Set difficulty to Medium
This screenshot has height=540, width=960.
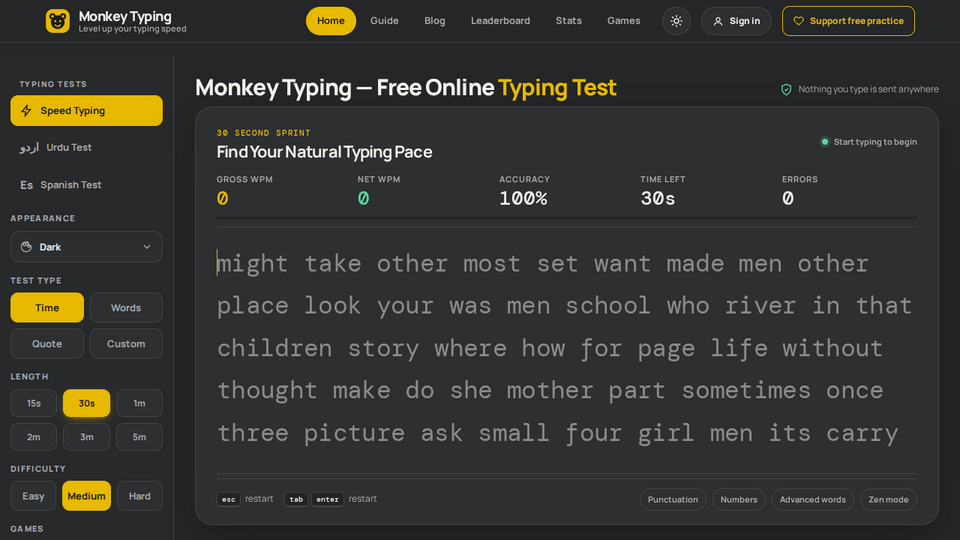(86, 496)
